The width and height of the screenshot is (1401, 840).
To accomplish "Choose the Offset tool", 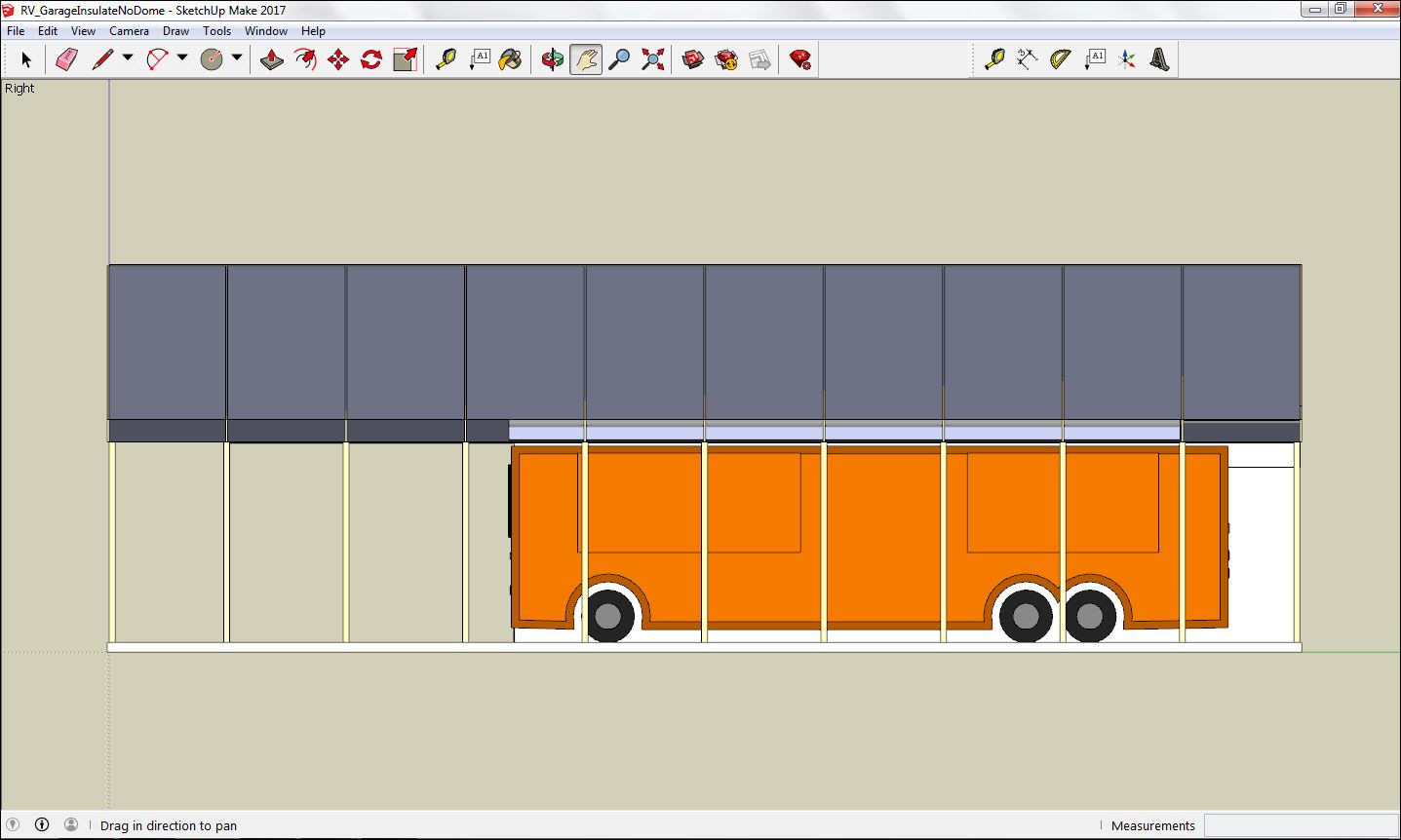I will [x=305, y=59].
